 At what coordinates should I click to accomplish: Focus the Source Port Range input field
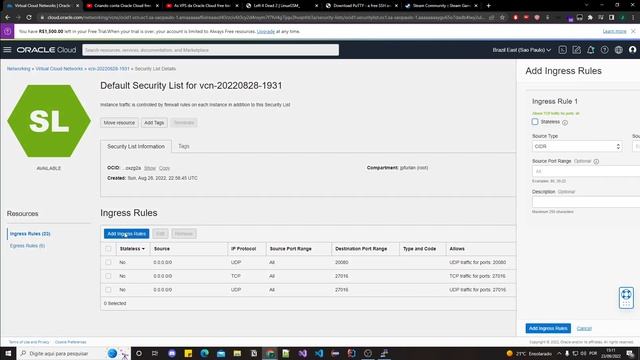point(586,171)
